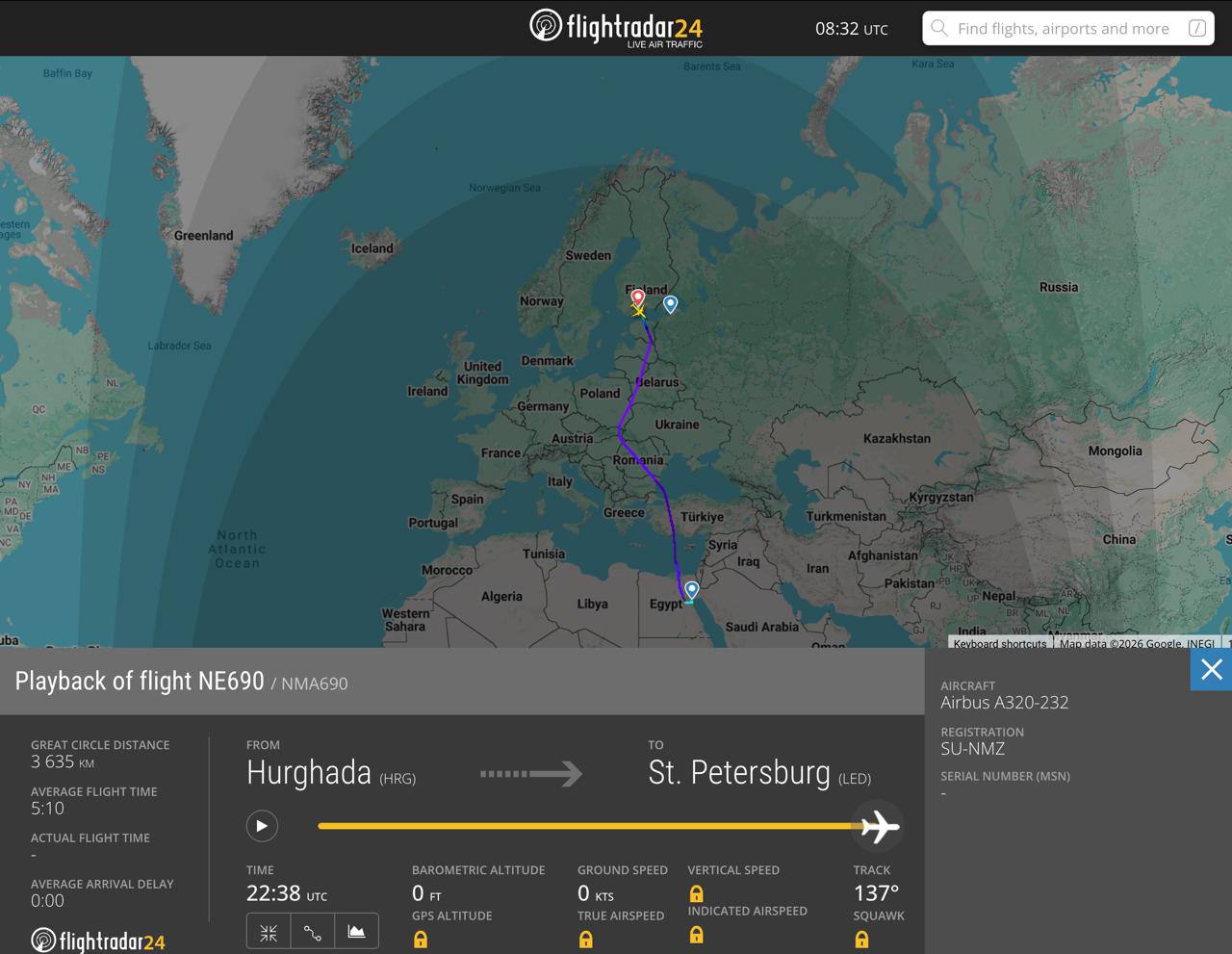Viewport: 1232px width, 954px height.
Task: Click the Baffin Bay label
Action: (67, 73)
